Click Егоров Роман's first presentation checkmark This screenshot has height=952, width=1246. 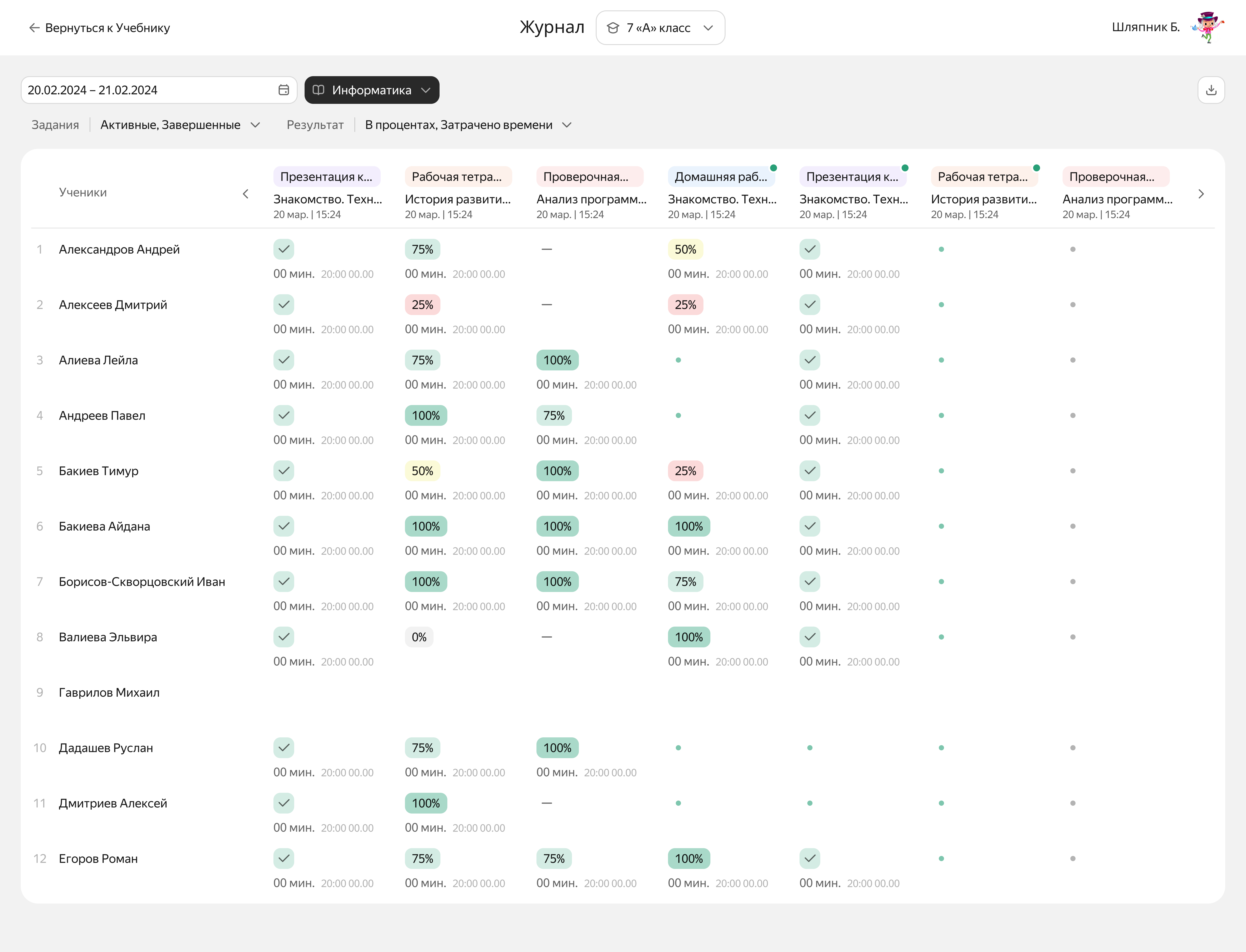[284, 859]
